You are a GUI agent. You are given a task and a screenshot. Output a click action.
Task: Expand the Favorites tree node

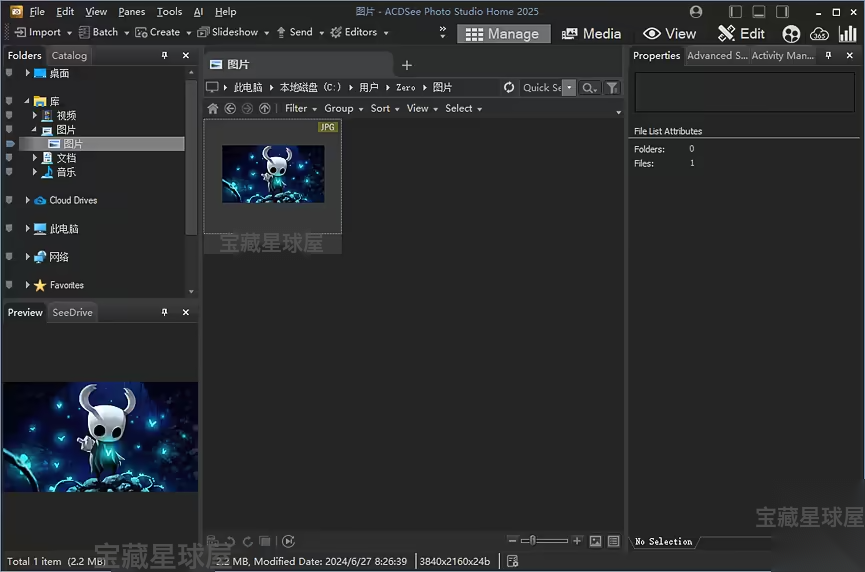click(x=28, y=285)
